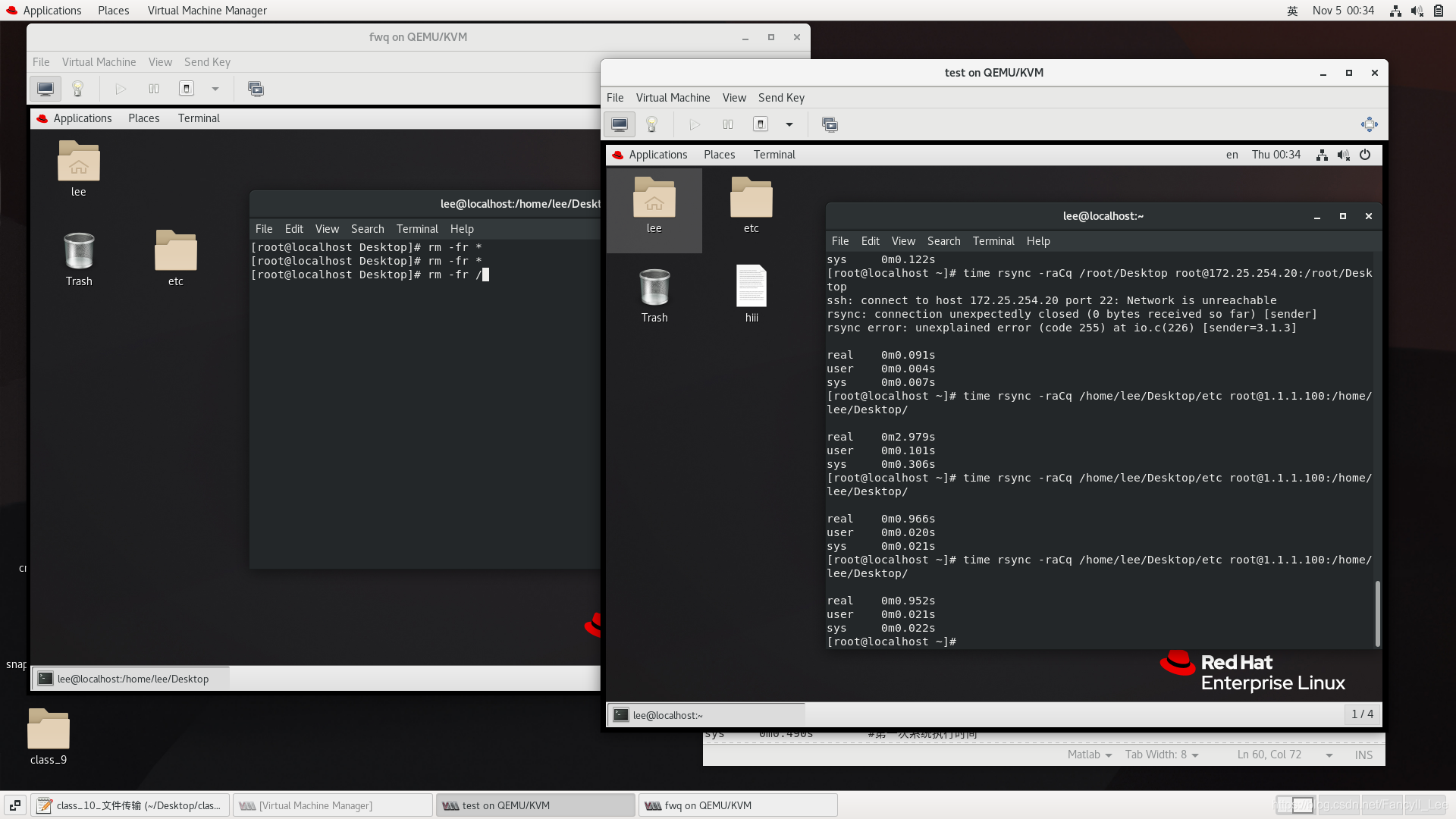
Task: Toggle the INS insert mode indicator
Action: (1363, 755)
